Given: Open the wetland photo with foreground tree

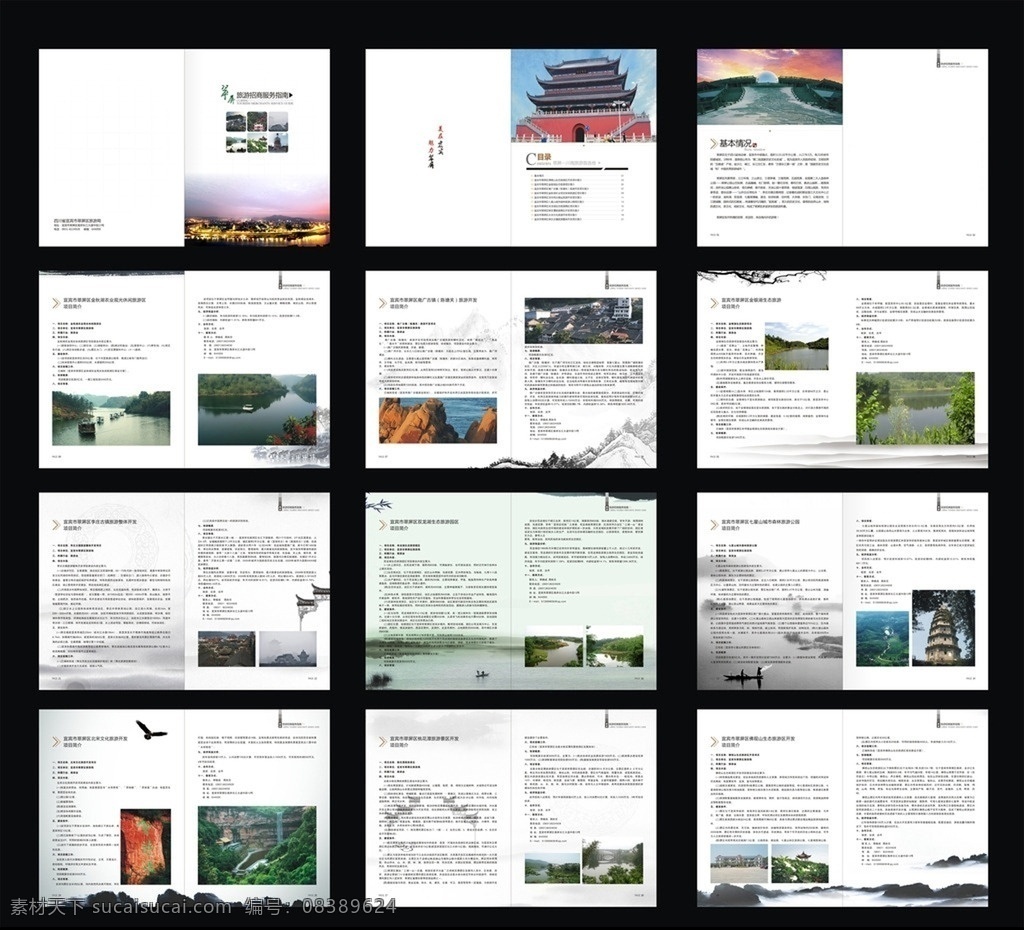Looking at the screenshot, I should (x=615, y=646).
